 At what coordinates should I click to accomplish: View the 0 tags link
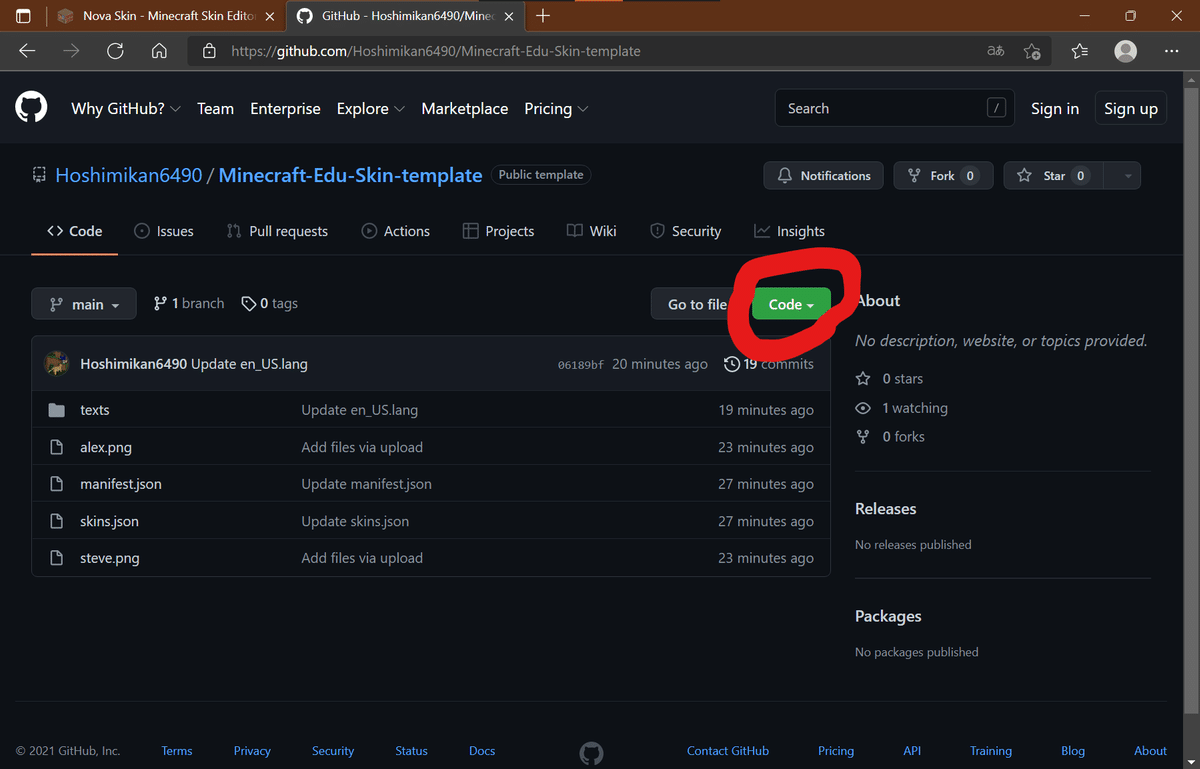tap(270, 304)
